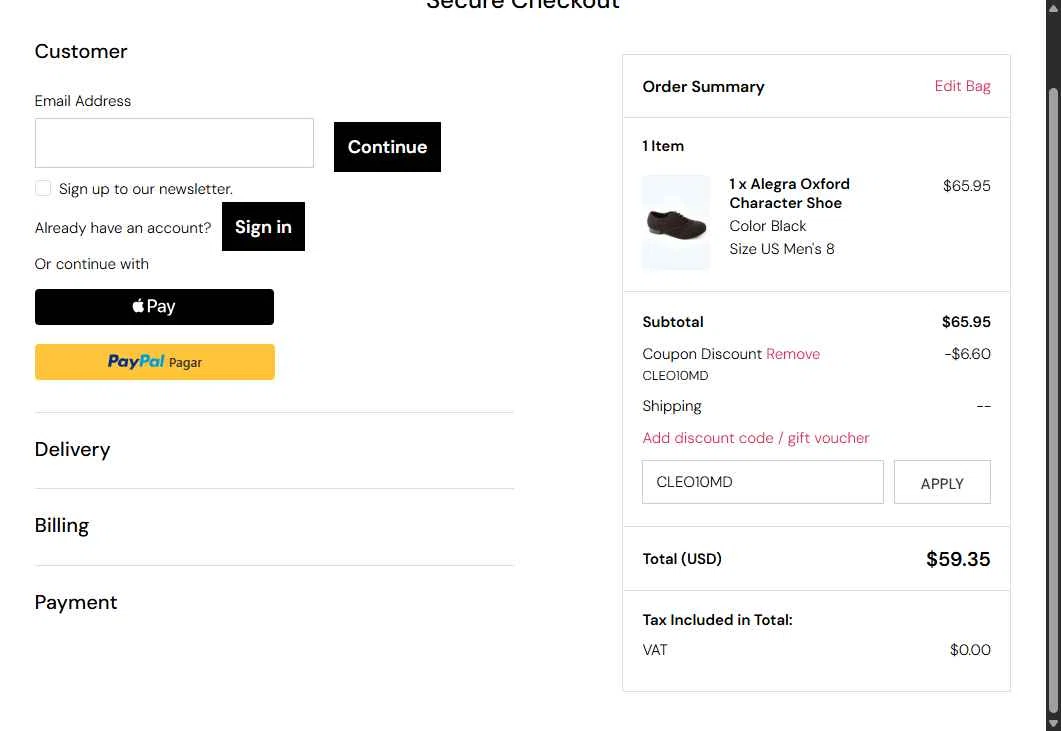Image resolution: width=1061 pixels, height=731 pixels.
Task: Select the Or continue with text
Action: (x=92, y=264)
